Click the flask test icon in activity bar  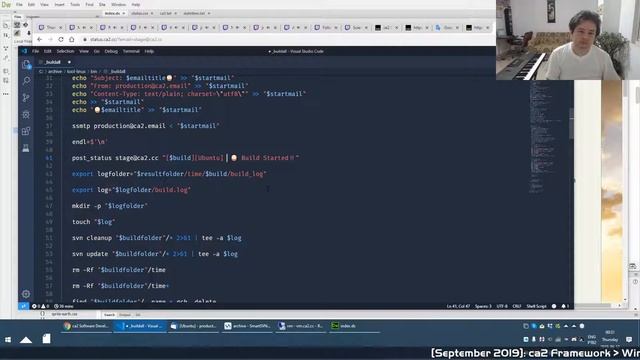tap(26, 148)
